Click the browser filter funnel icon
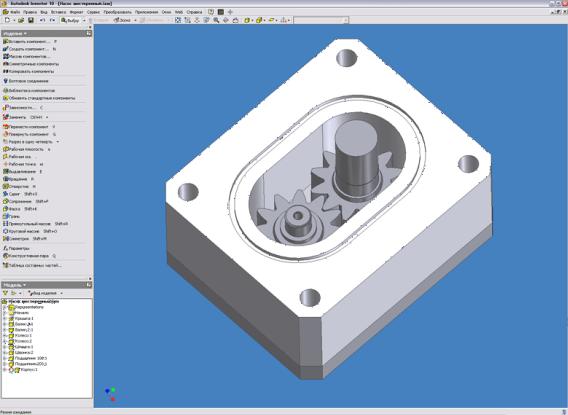 [5, 293]
